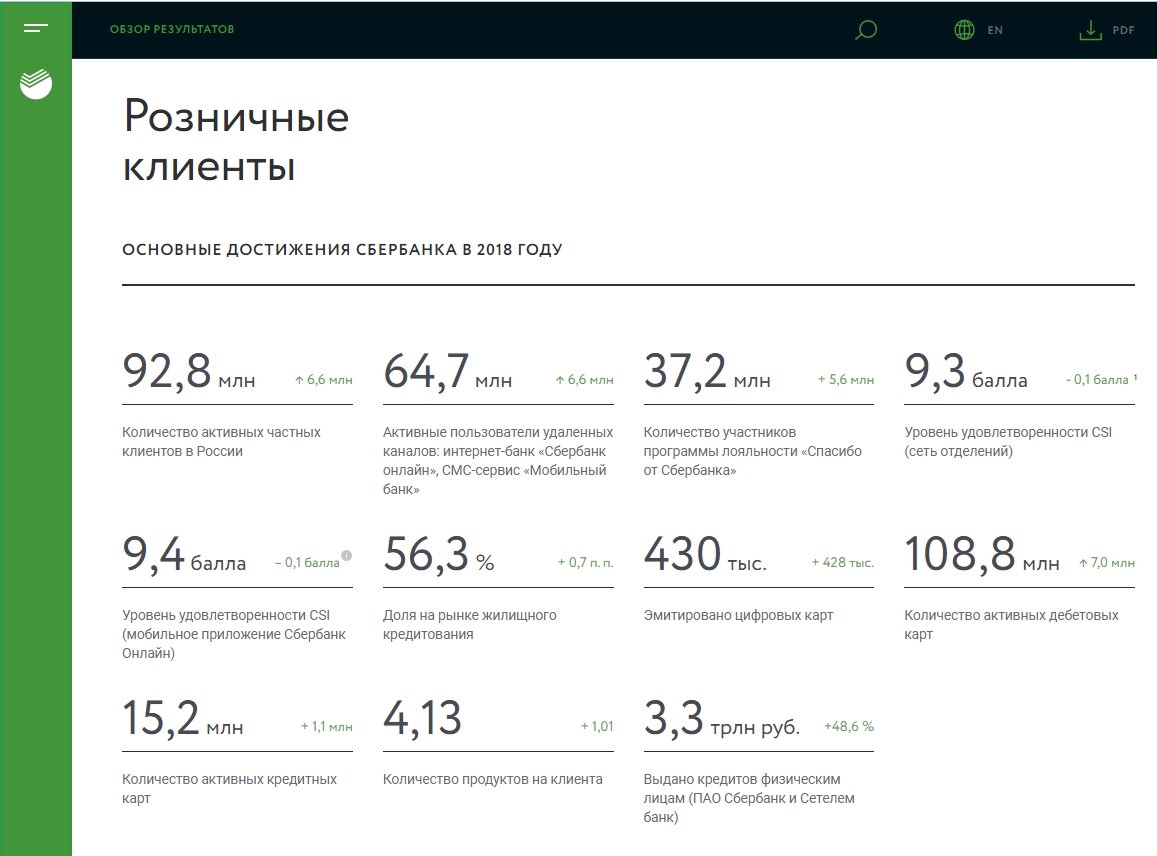This screenshot has width=1157, height=856.
Task: Click the footnote mark beside -0,1 балла of 9,3
Action: 1135,377
